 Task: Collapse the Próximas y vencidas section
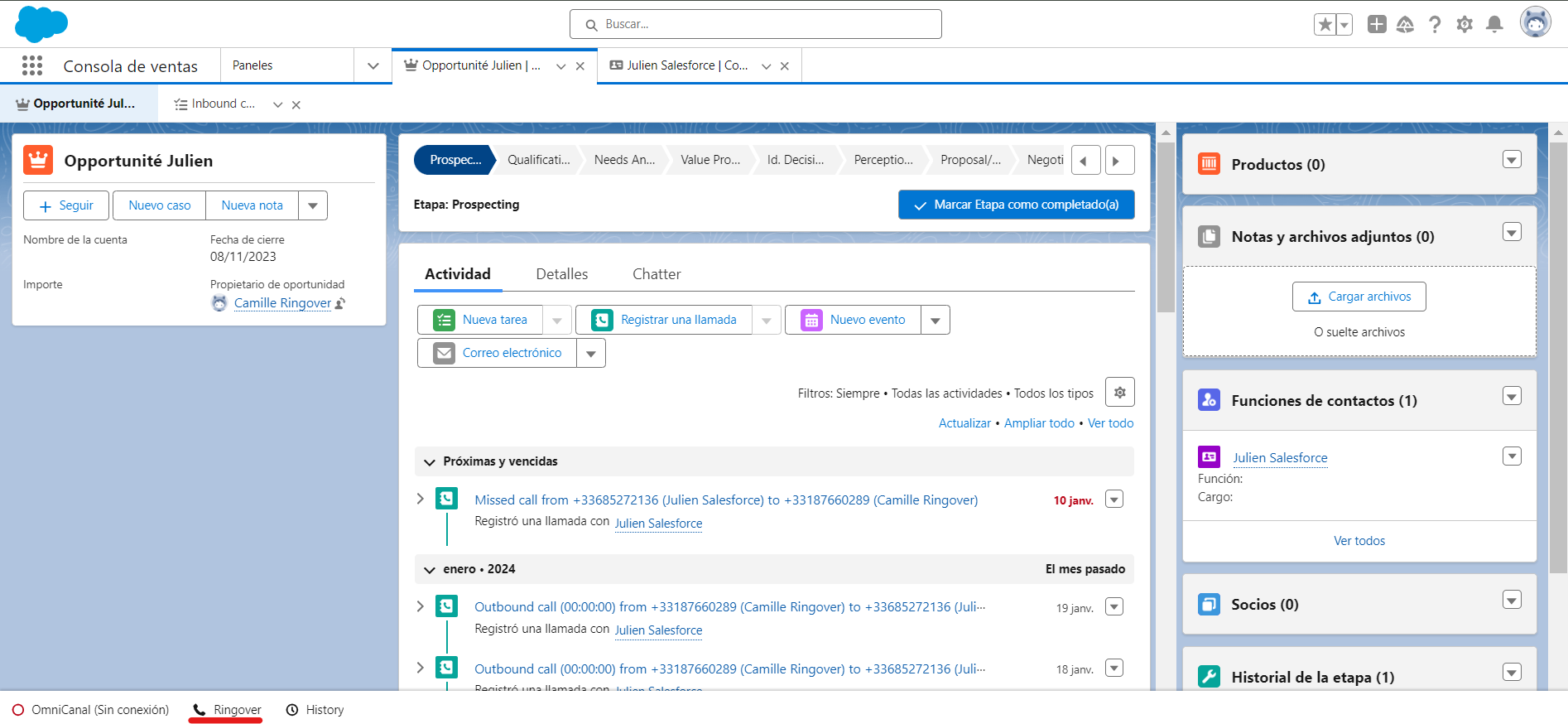point(429,462)
